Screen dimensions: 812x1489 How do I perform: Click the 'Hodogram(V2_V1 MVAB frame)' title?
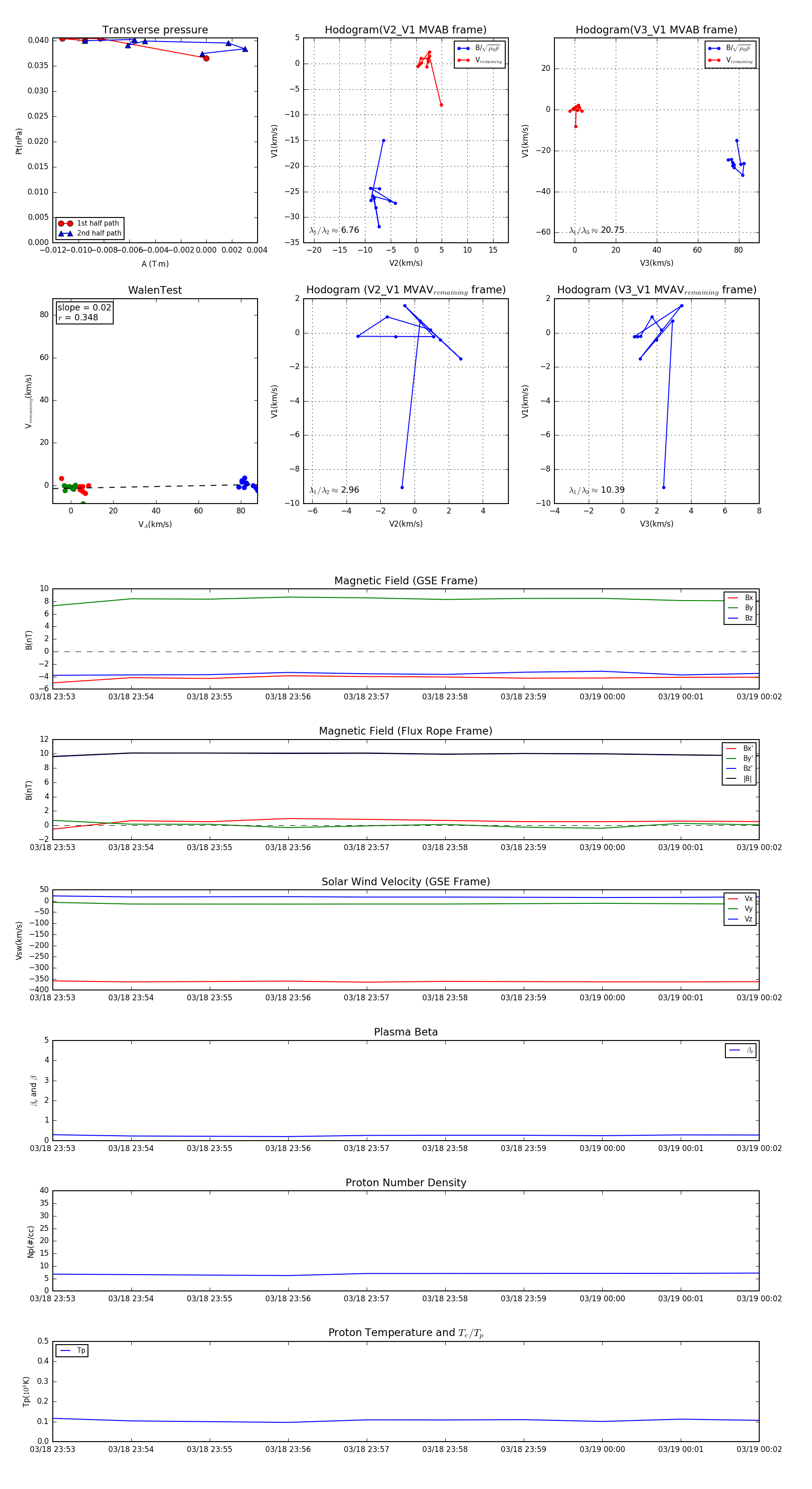[x=406, y=29]
